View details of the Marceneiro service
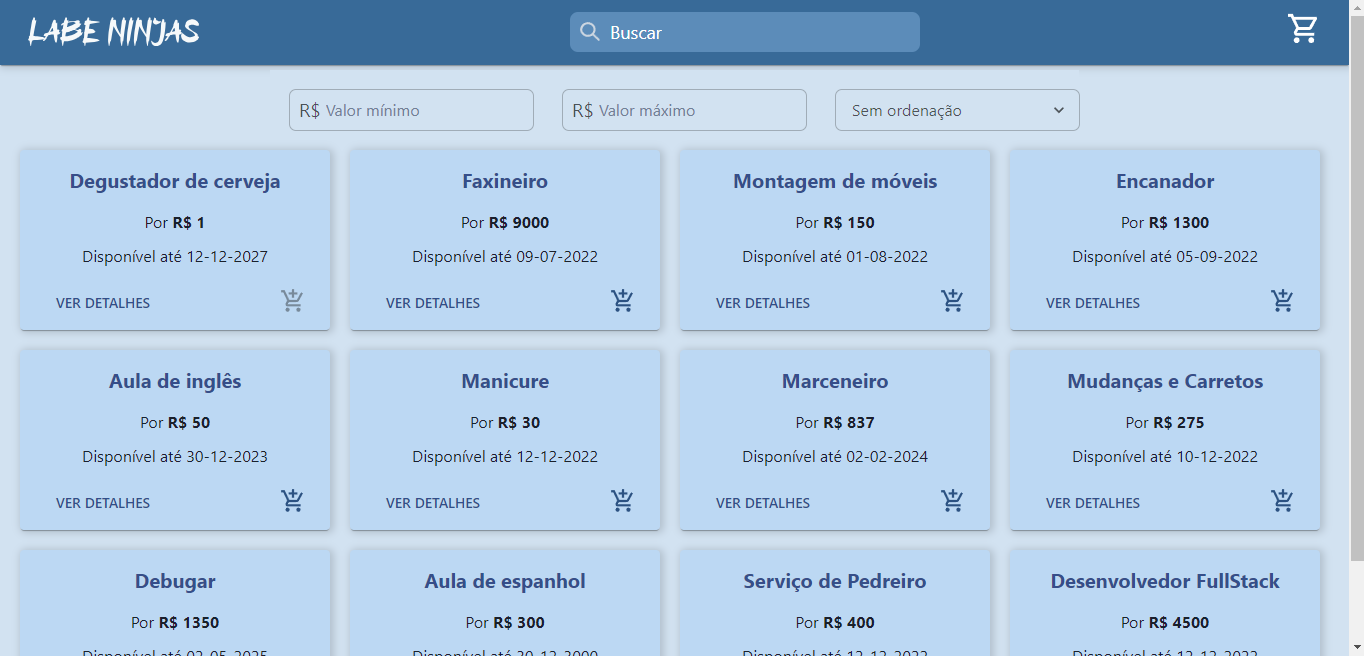Viewport: 1364px width, 656px height. pos(763,502)
